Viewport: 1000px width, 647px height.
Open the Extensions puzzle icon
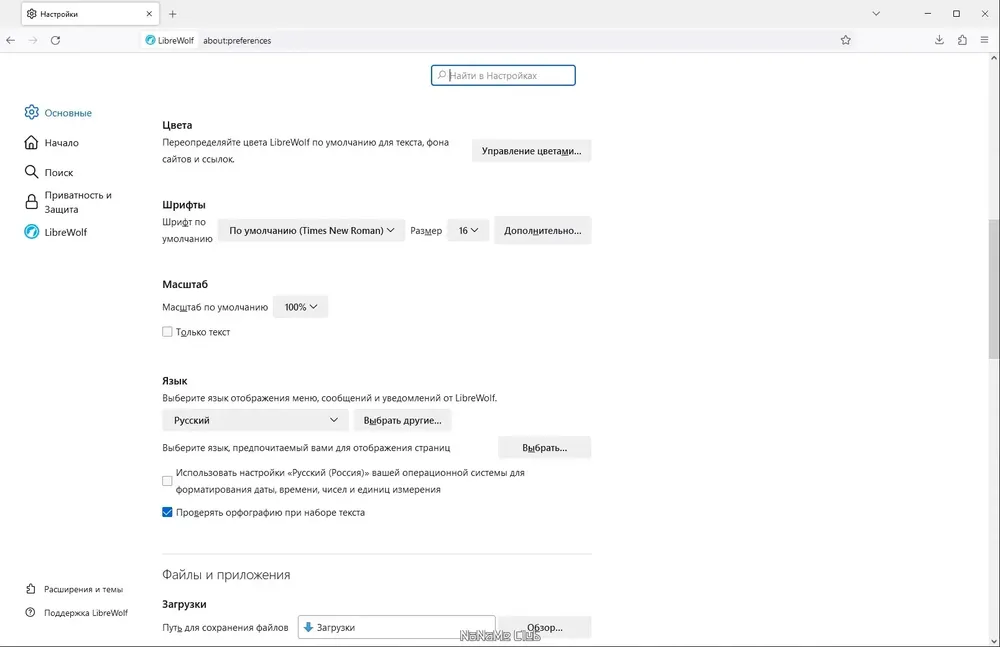962,40
